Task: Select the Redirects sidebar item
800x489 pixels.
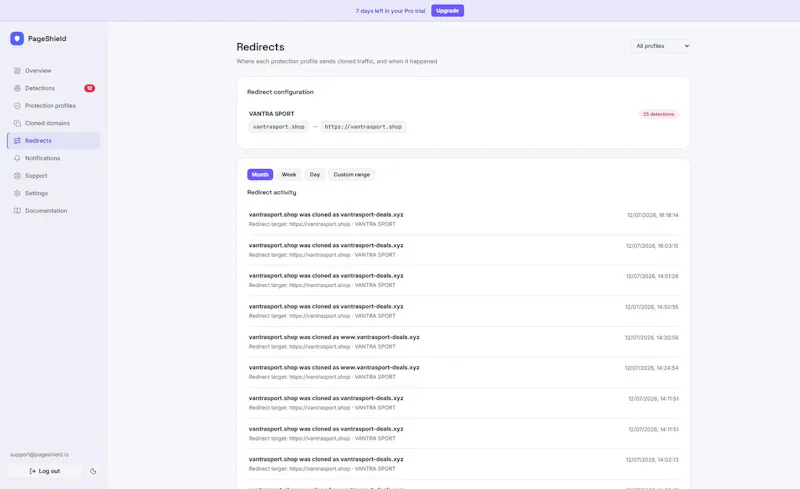Action: pyautogui.click(x=54, y=140)
